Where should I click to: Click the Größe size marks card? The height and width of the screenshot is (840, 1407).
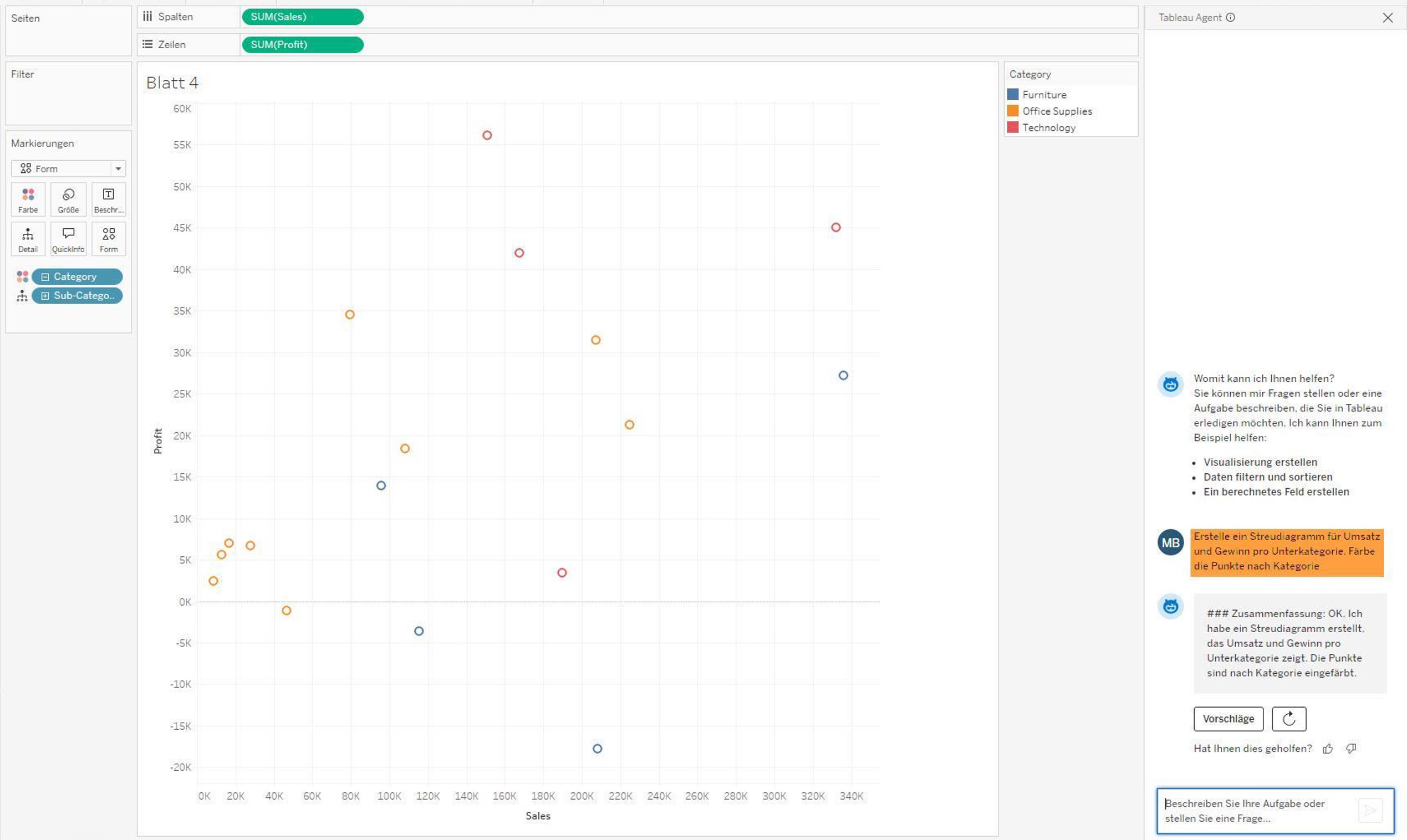point(68,199)
